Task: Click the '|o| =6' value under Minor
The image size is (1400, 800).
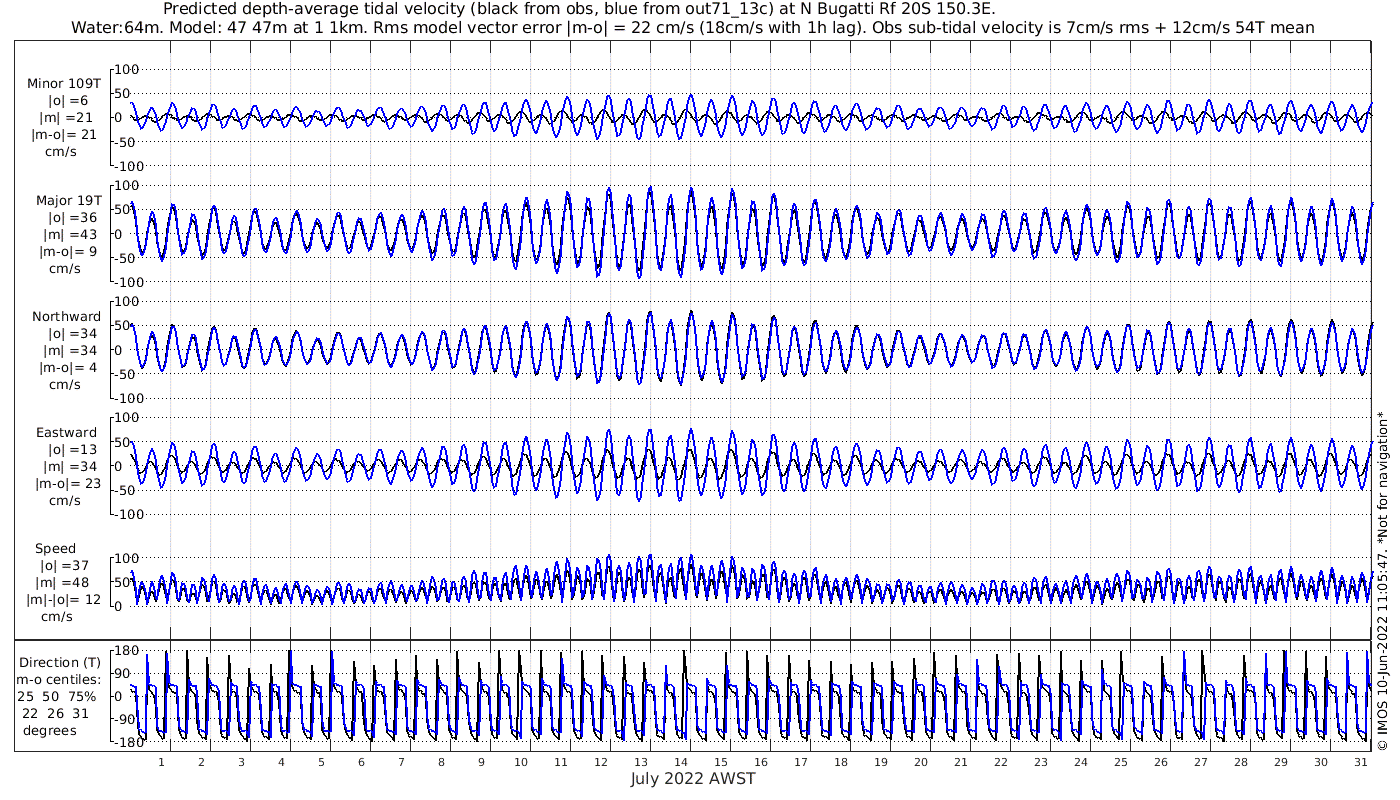Action: click(68, 101)
